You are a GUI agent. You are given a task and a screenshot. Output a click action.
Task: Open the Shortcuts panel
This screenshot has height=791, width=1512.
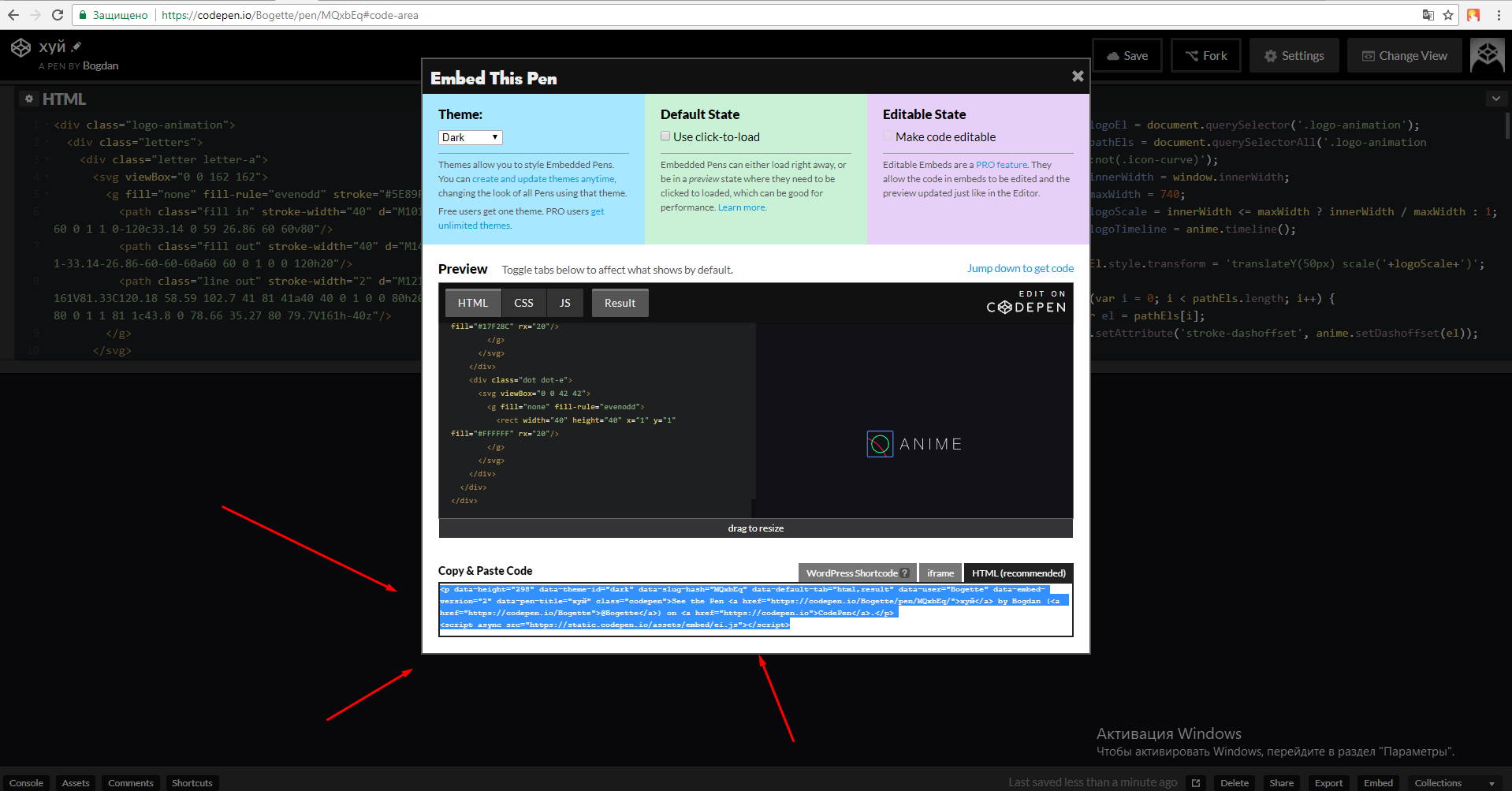pos(192,783)
